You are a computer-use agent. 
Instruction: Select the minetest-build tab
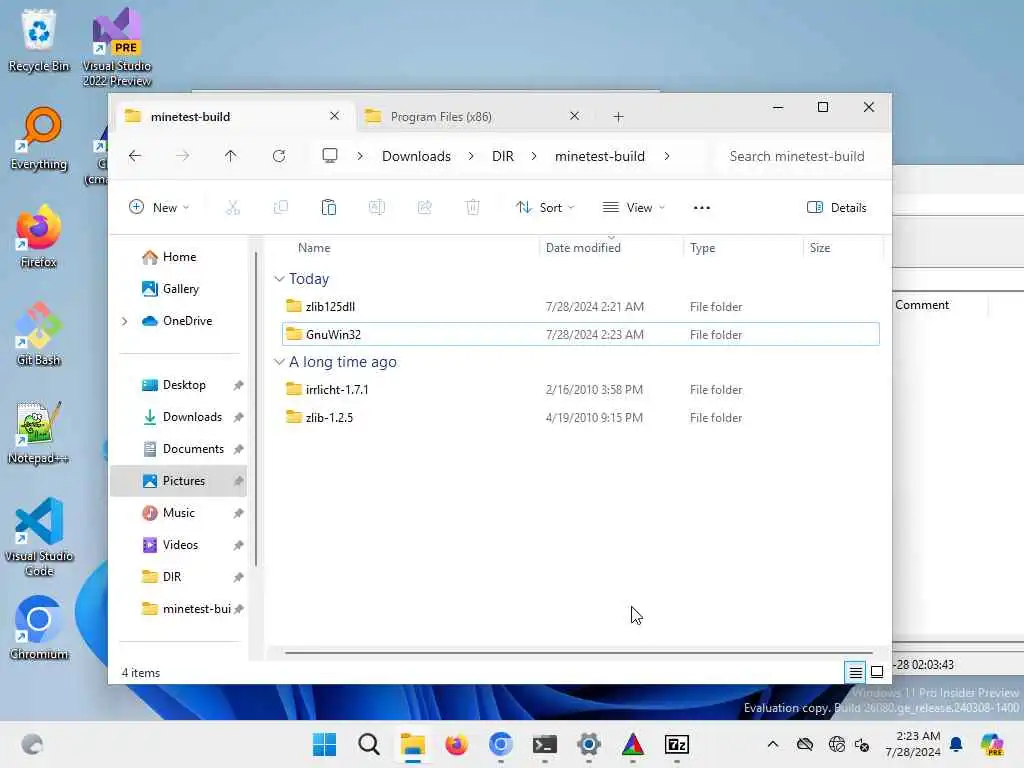tap(235, 116)
